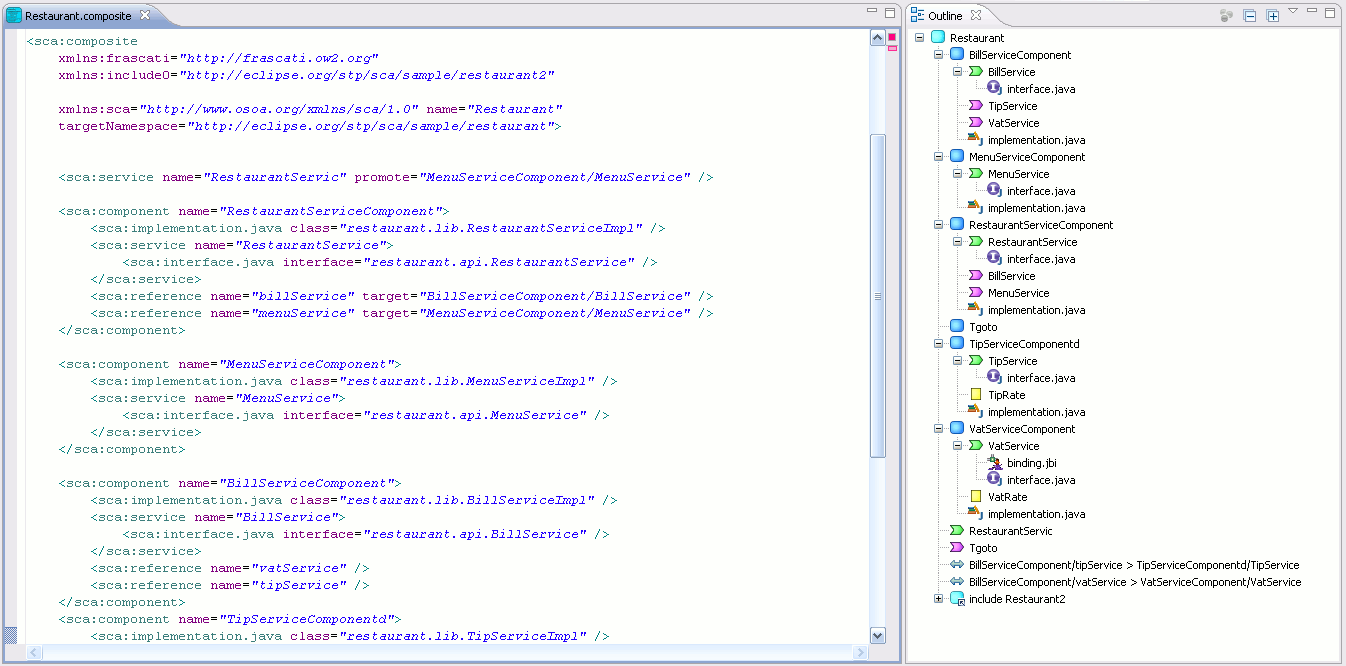Collapse RestaurantService service node in Outline

point(958,242)
